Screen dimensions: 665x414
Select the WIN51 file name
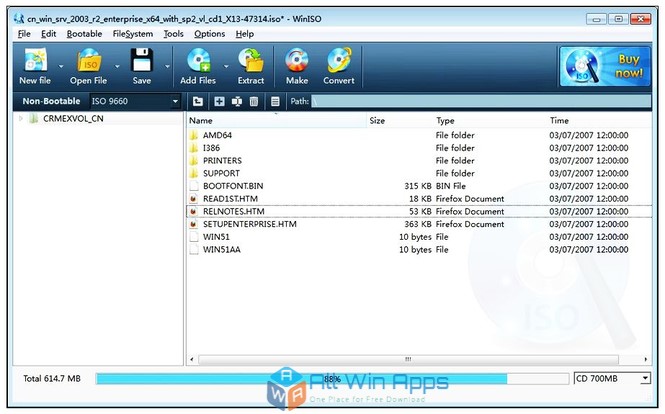(216, 237)
